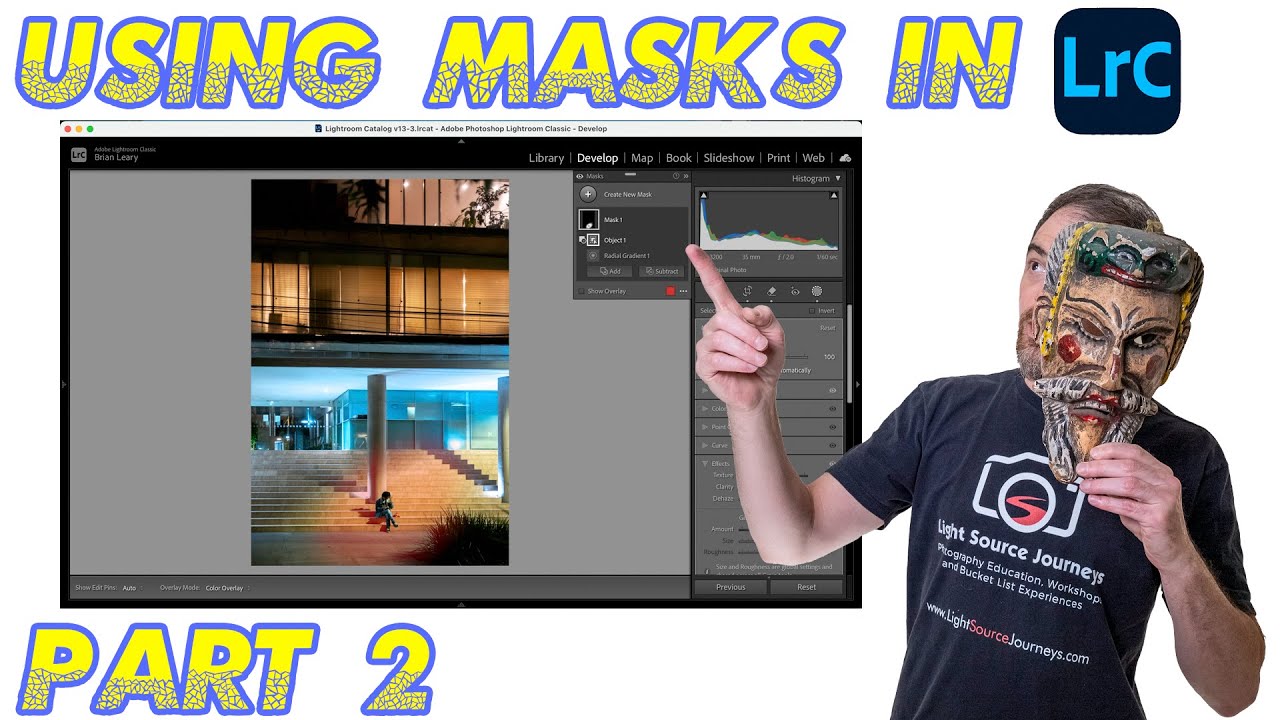The width and height of the screenshot is (1280, 720).
Task: Toggle eye icon on Point Color row
Action: click(832, 427)
